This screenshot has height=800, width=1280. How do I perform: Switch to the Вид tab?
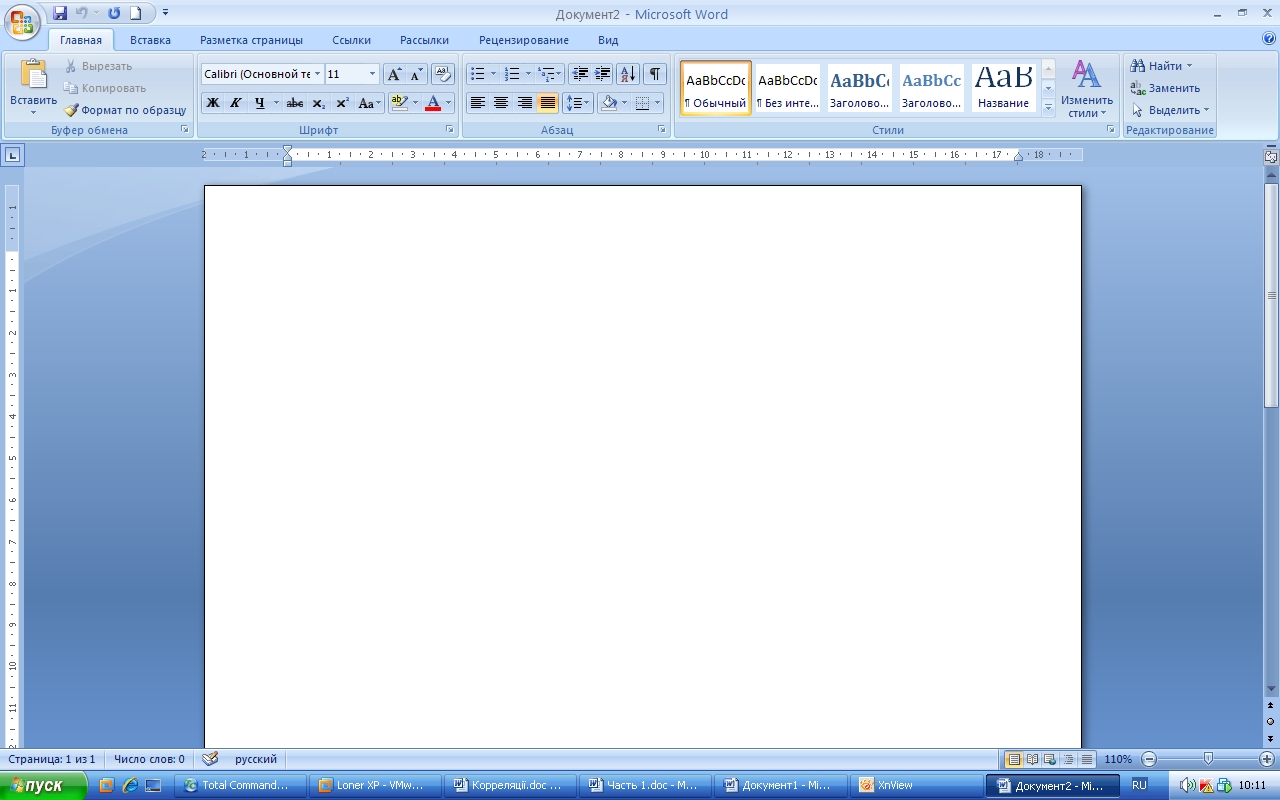pos(608,40)
